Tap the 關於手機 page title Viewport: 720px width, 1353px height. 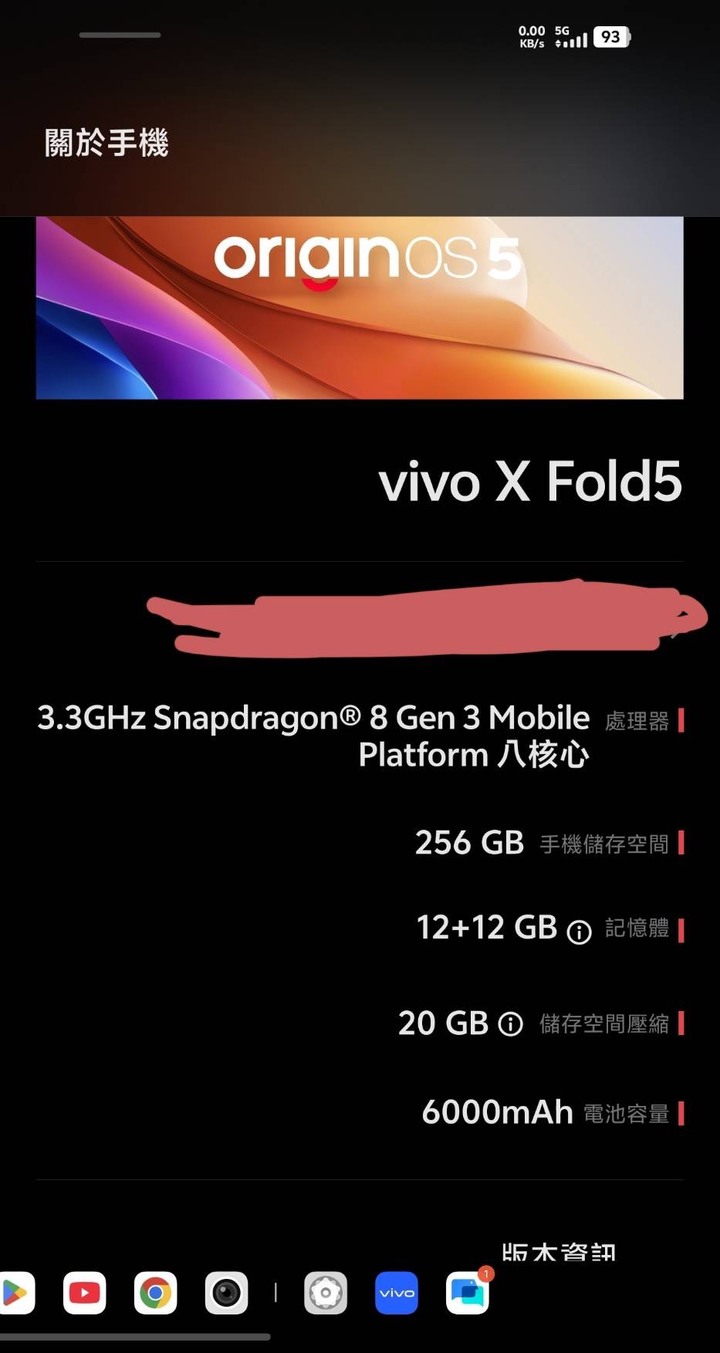click(107, 144)
